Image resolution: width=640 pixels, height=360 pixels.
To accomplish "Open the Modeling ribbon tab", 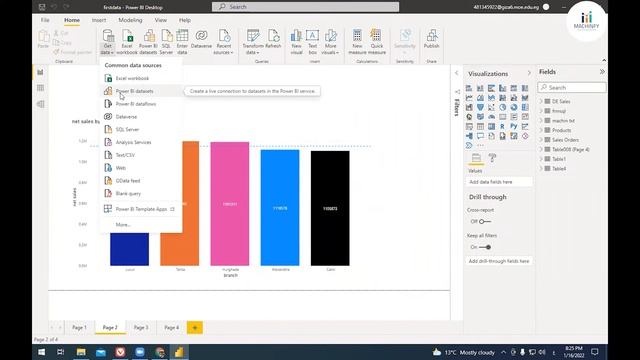I will (130, 20).
